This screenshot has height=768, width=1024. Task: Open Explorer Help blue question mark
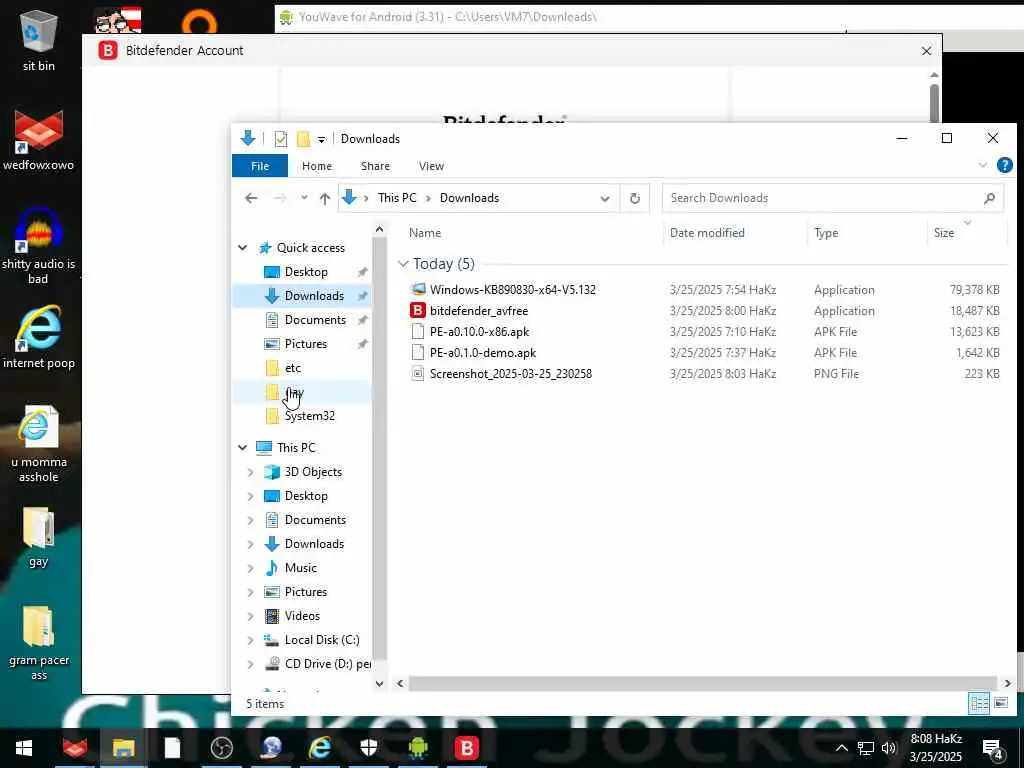point(1004,165)
